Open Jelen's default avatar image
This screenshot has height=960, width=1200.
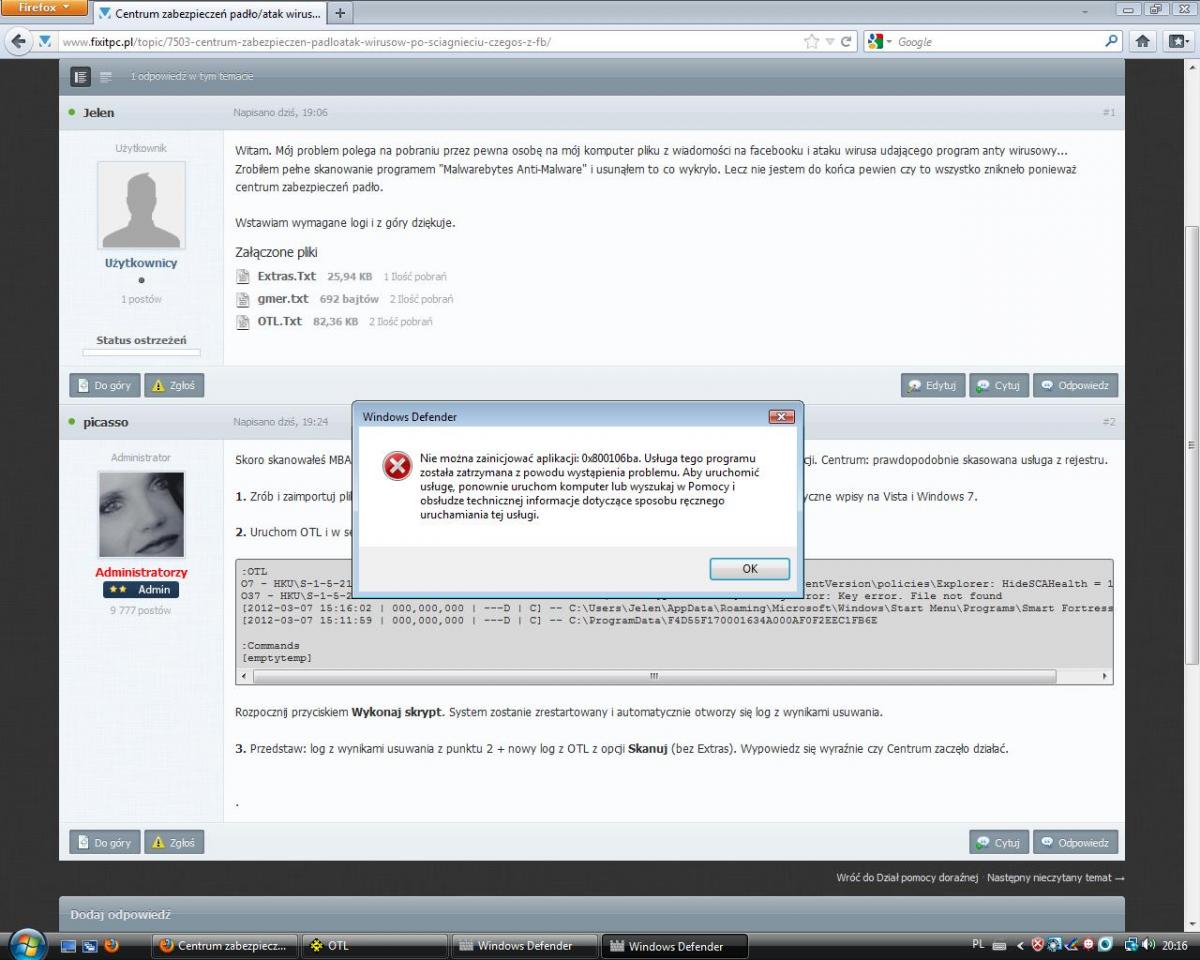click(x=141, y=205)
